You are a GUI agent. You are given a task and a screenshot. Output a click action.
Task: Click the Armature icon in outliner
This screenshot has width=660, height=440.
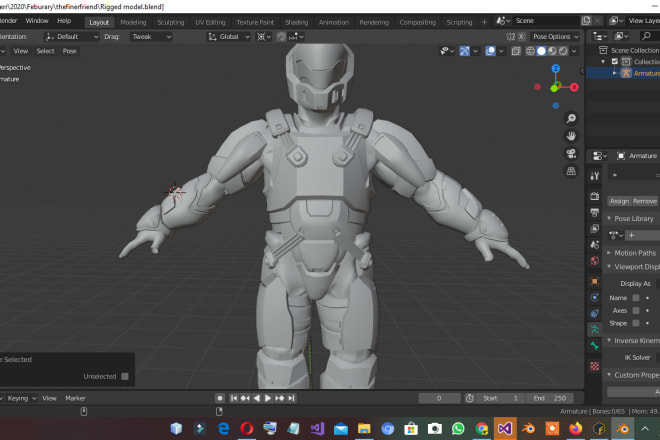(x=626, y=73)
